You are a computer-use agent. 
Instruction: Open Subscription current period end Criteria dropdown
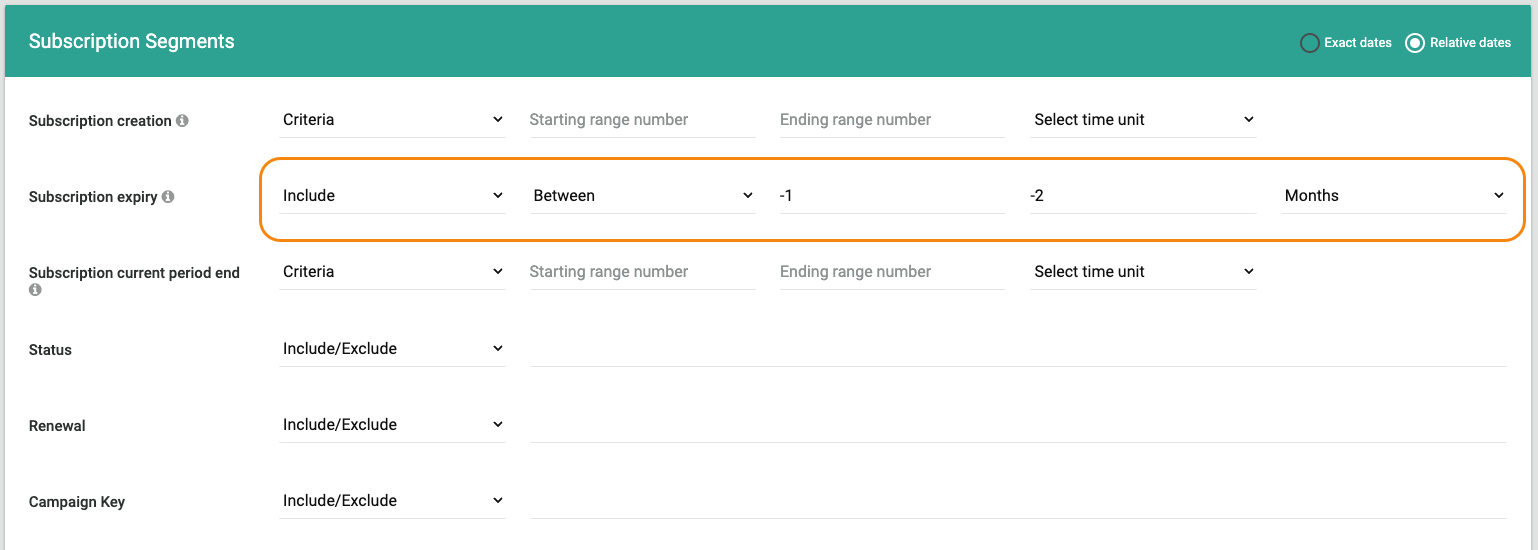coord(392,272)
